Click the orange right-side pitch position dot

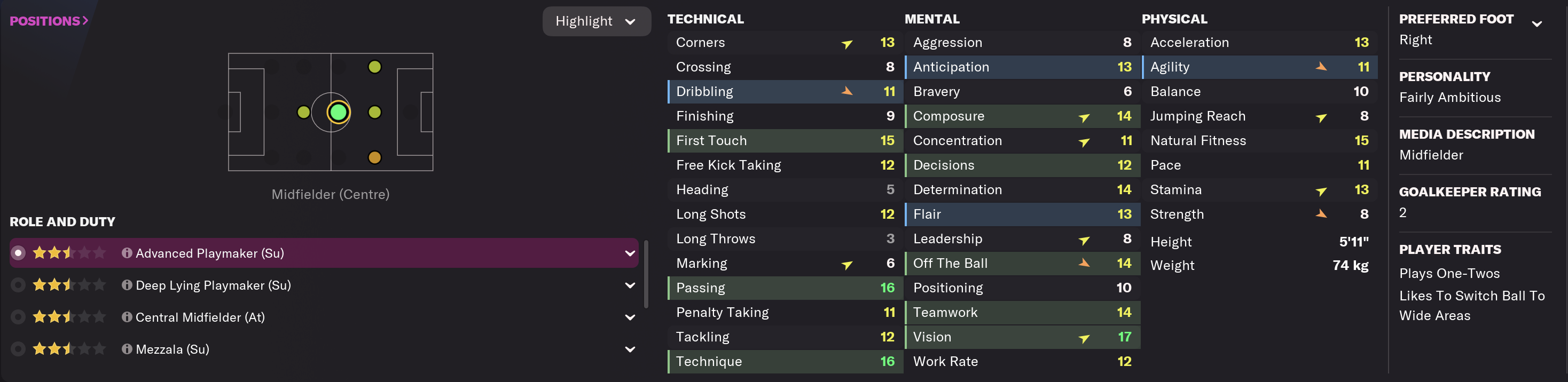click(x=374, y=157)
